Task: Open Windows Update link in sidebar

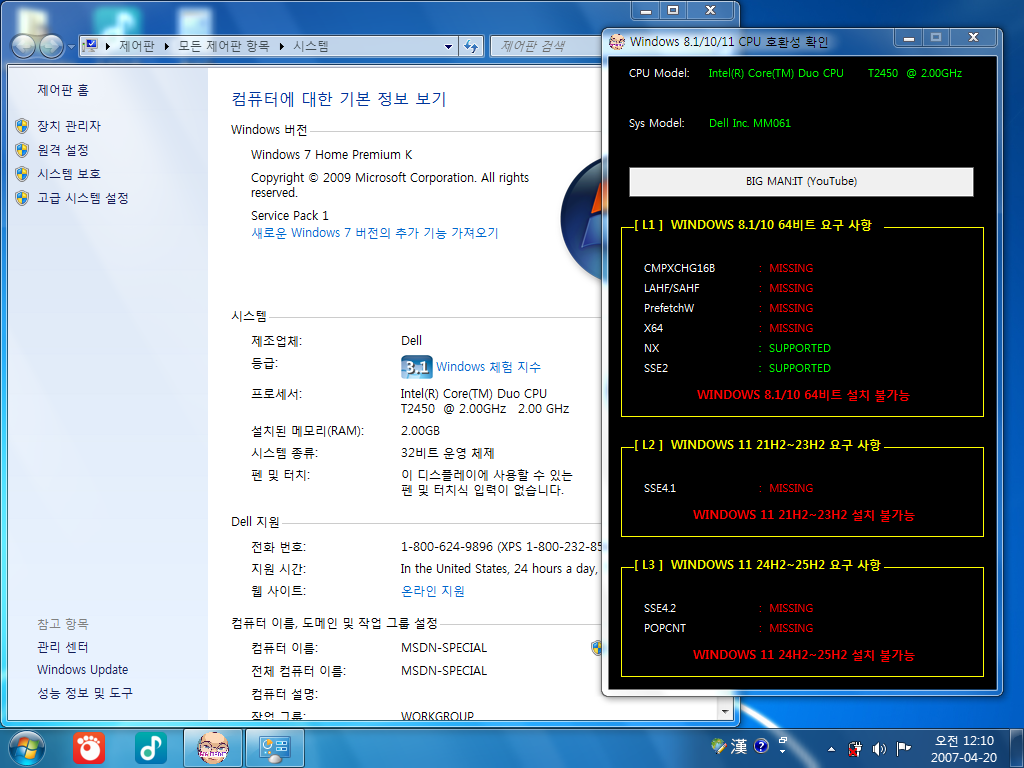Action: click(82, 670)
